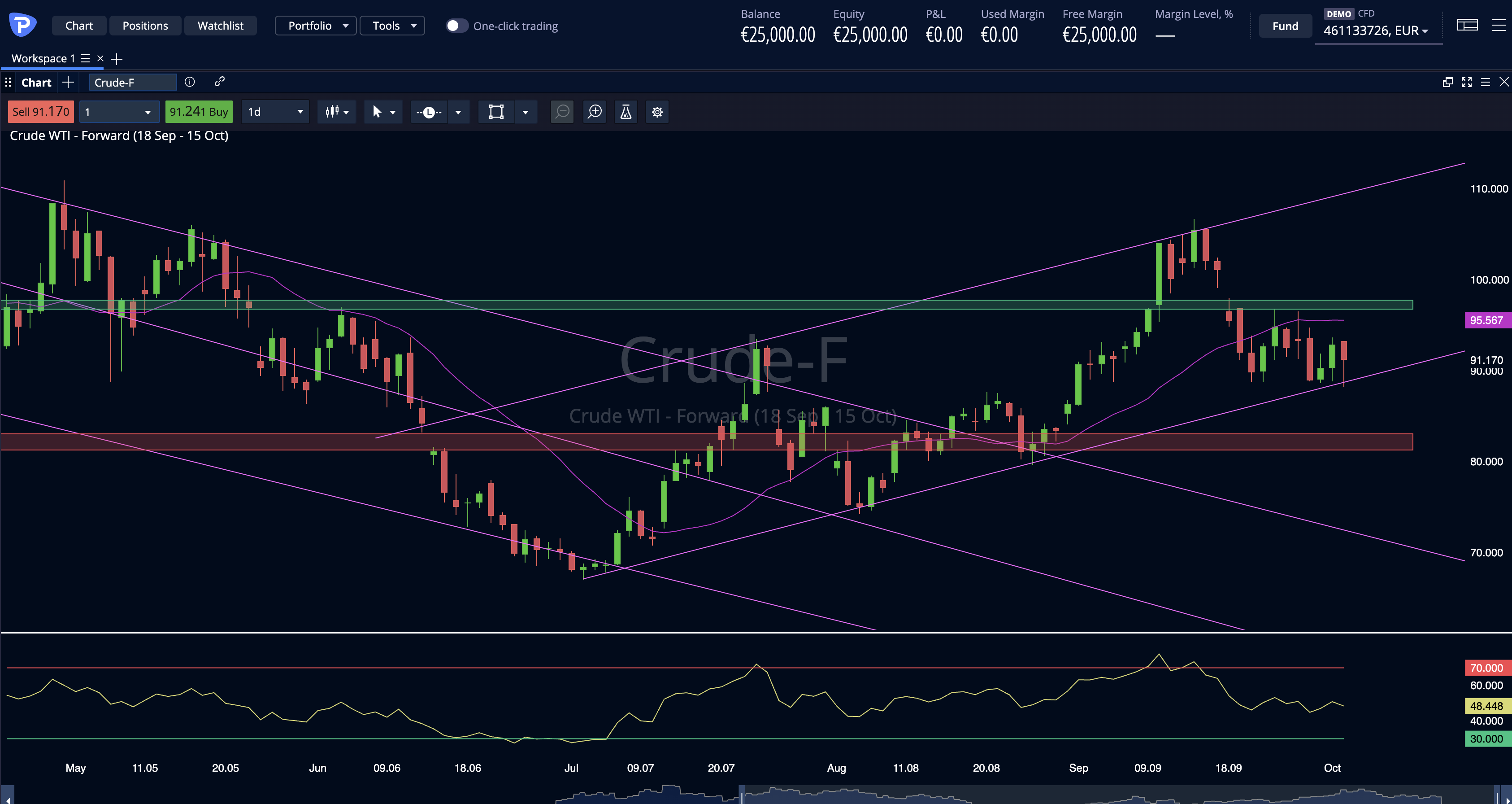Select the Workspace 1 tab

[43, 59]
